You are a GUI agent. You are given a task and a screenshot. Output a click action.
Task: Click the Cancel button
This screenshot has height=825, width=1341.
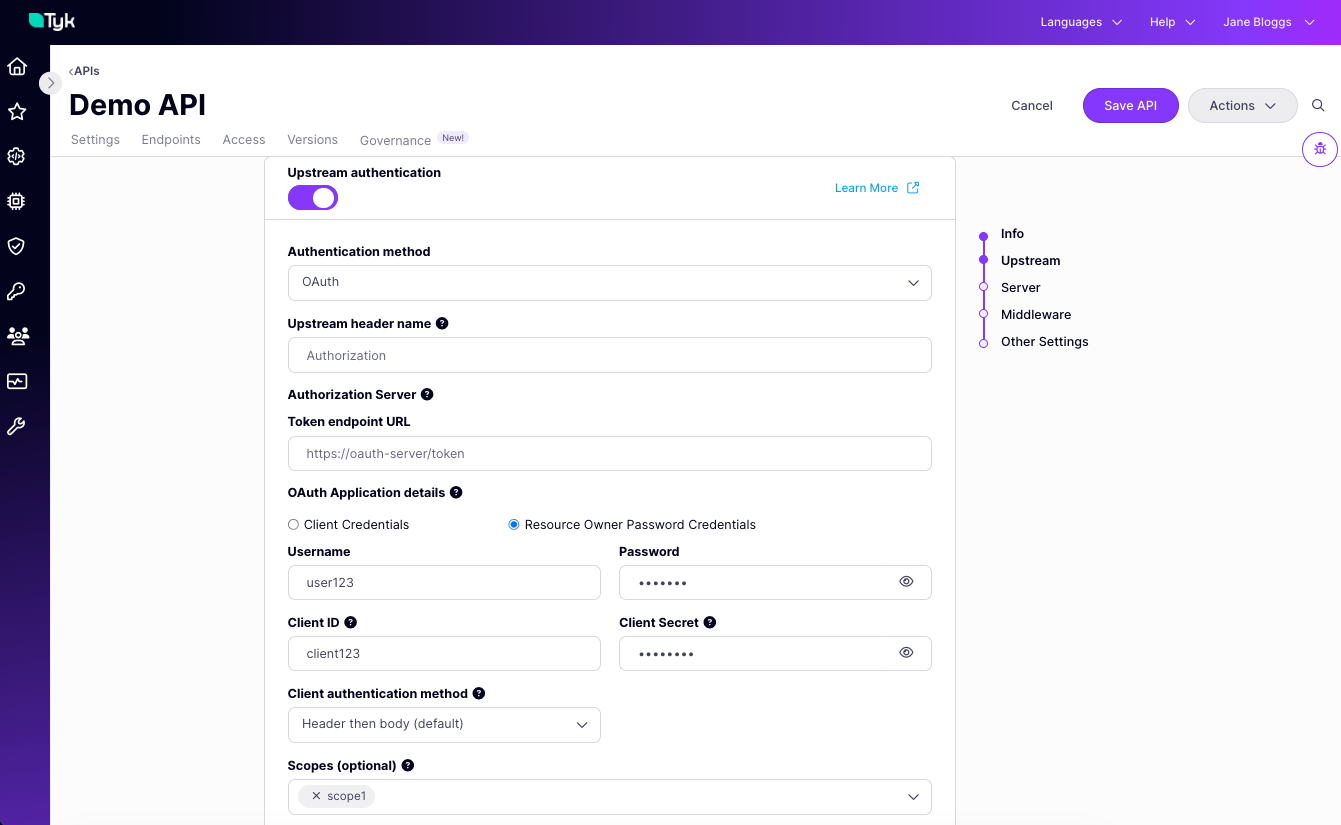coord(1032,105)
